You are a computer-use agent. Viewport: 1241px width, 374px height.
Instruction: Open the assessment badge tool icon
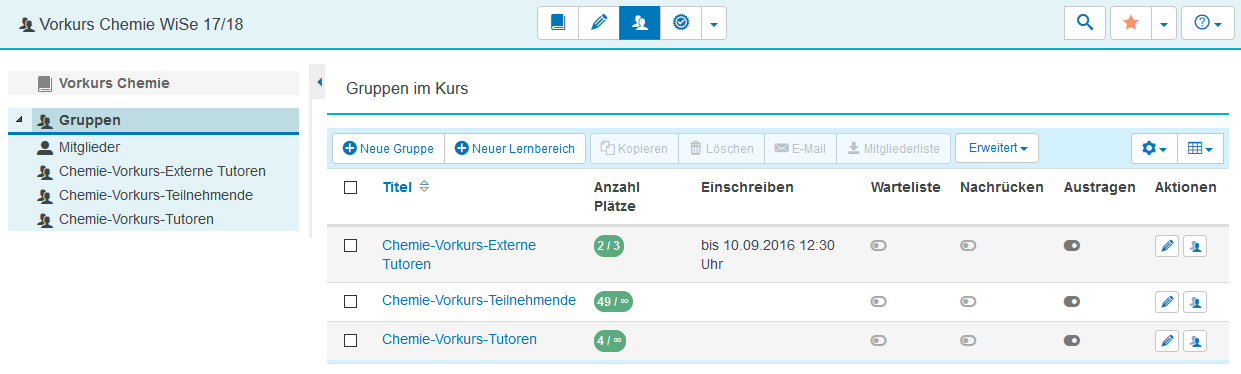680,23
